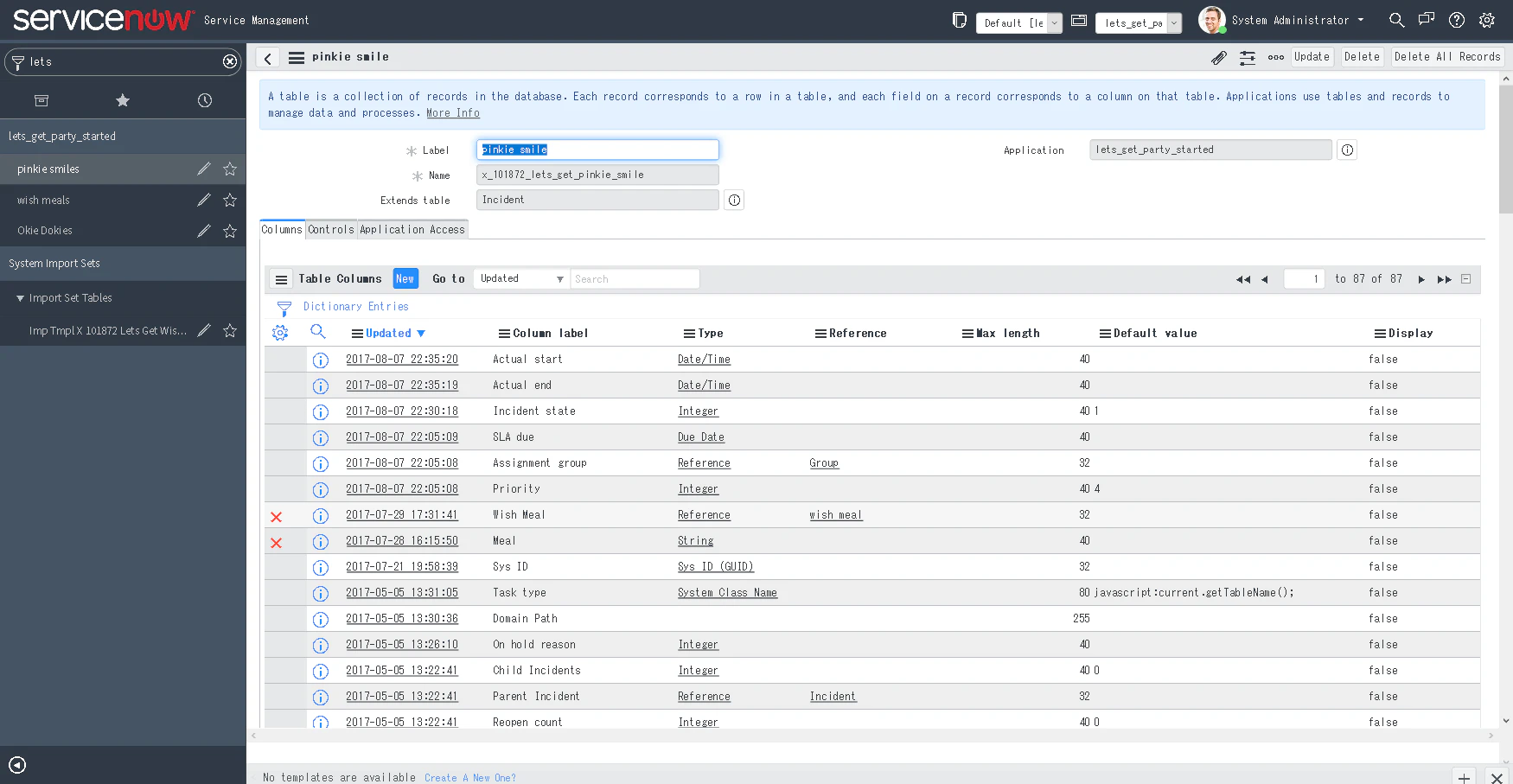
Task: Favorite the Okie Dokies module
Action: click(x=230, y=231)
